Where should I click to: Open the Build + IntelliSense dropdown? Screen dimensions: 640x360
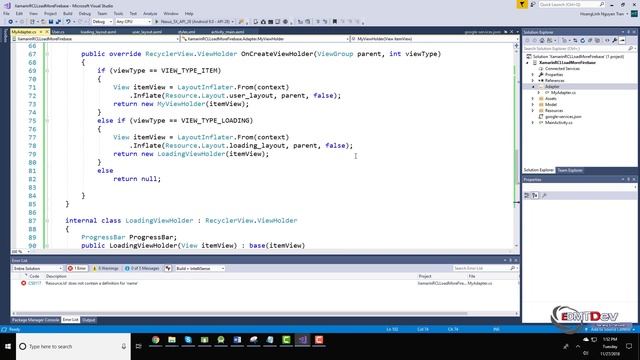pyautogui.click(x=200, y=268)
